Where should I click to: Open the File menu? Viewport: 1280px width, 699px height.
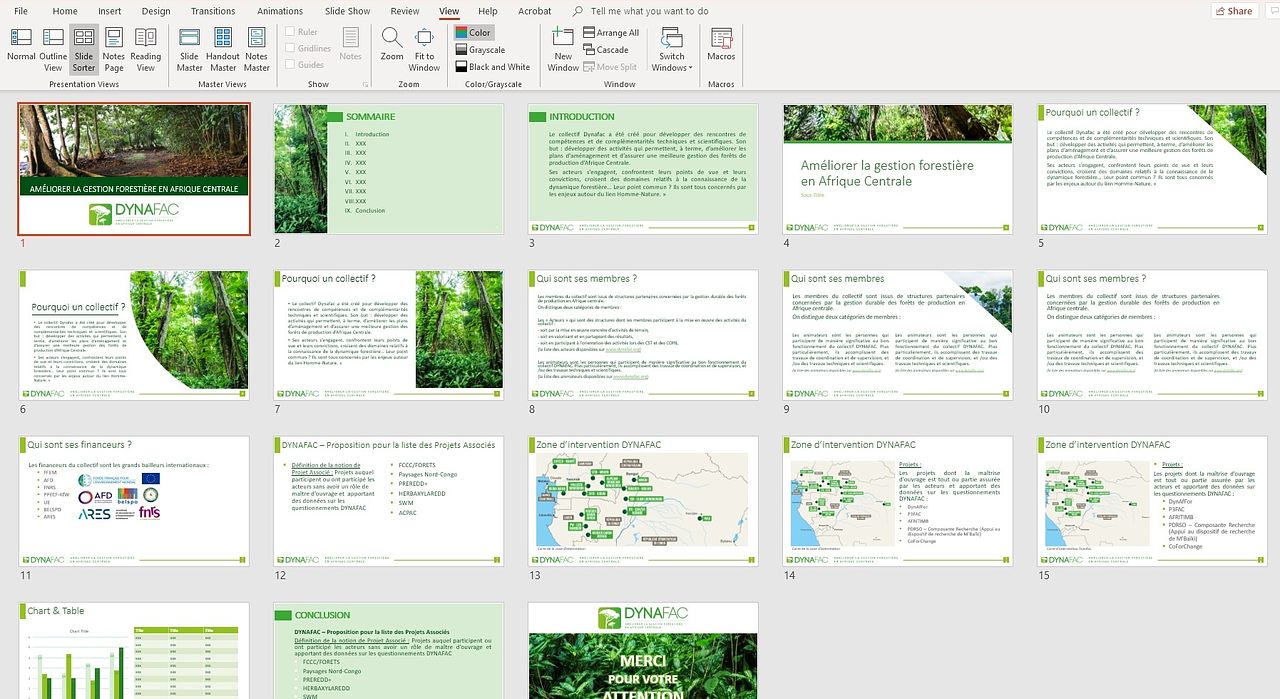21,11
